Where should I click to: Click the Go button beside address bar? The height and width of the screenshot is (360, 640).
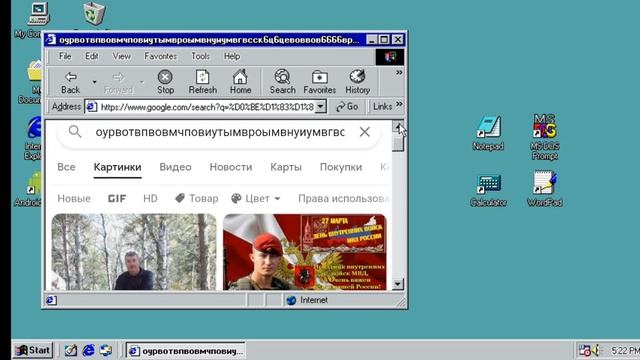tap(347, 107)
